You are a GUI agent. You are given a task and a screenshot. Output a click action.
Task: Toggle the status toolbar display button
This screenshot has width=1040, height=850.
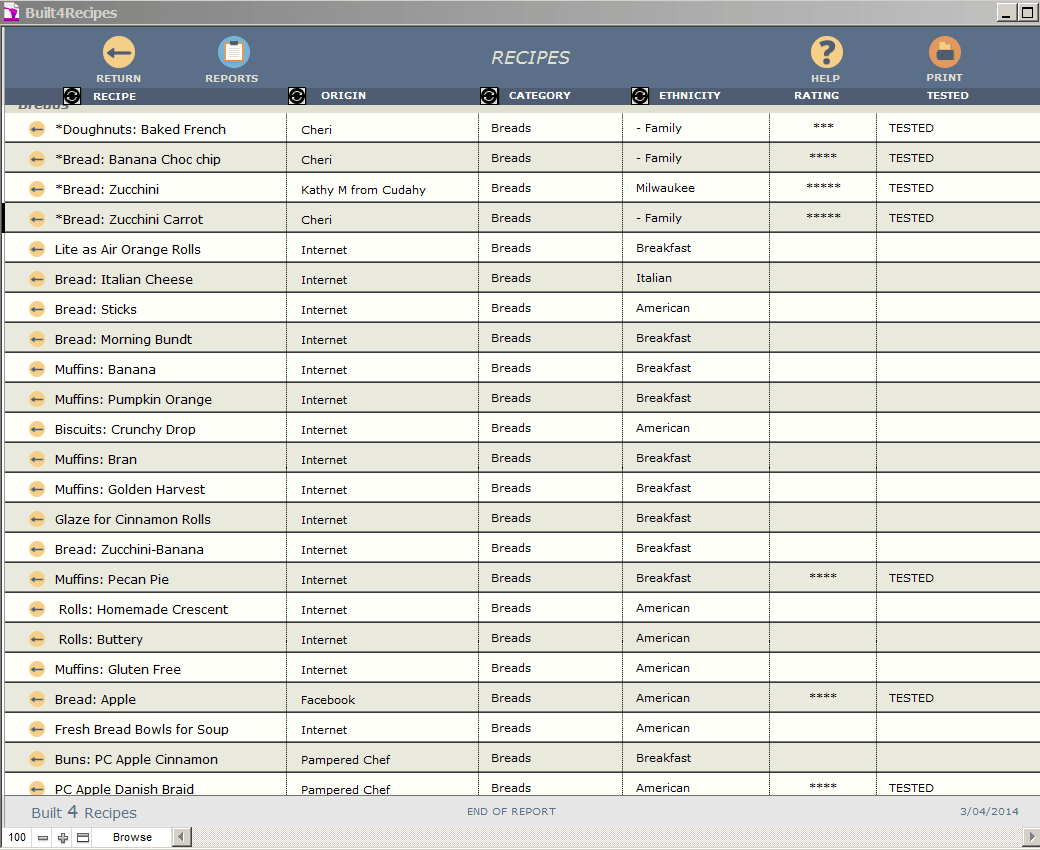(83, 838)
